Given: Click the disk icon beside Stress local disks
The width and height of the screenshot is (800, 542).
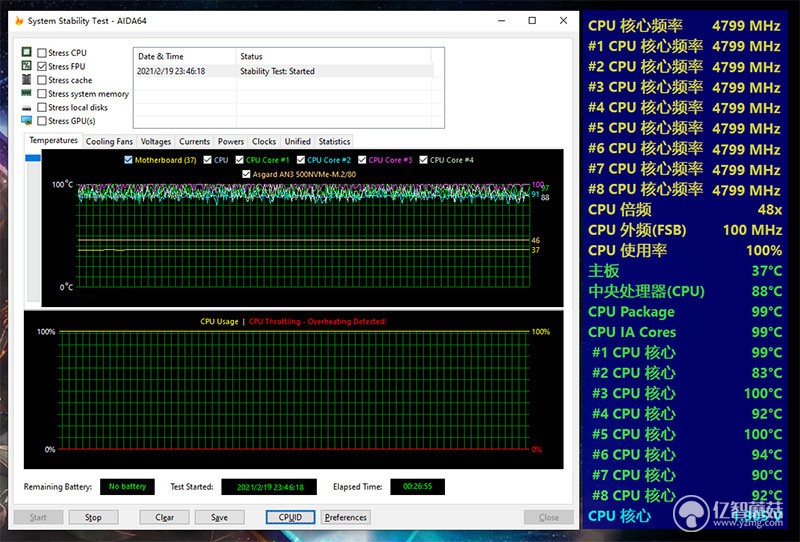Looking at the screenshot, I should coord(27,108).
